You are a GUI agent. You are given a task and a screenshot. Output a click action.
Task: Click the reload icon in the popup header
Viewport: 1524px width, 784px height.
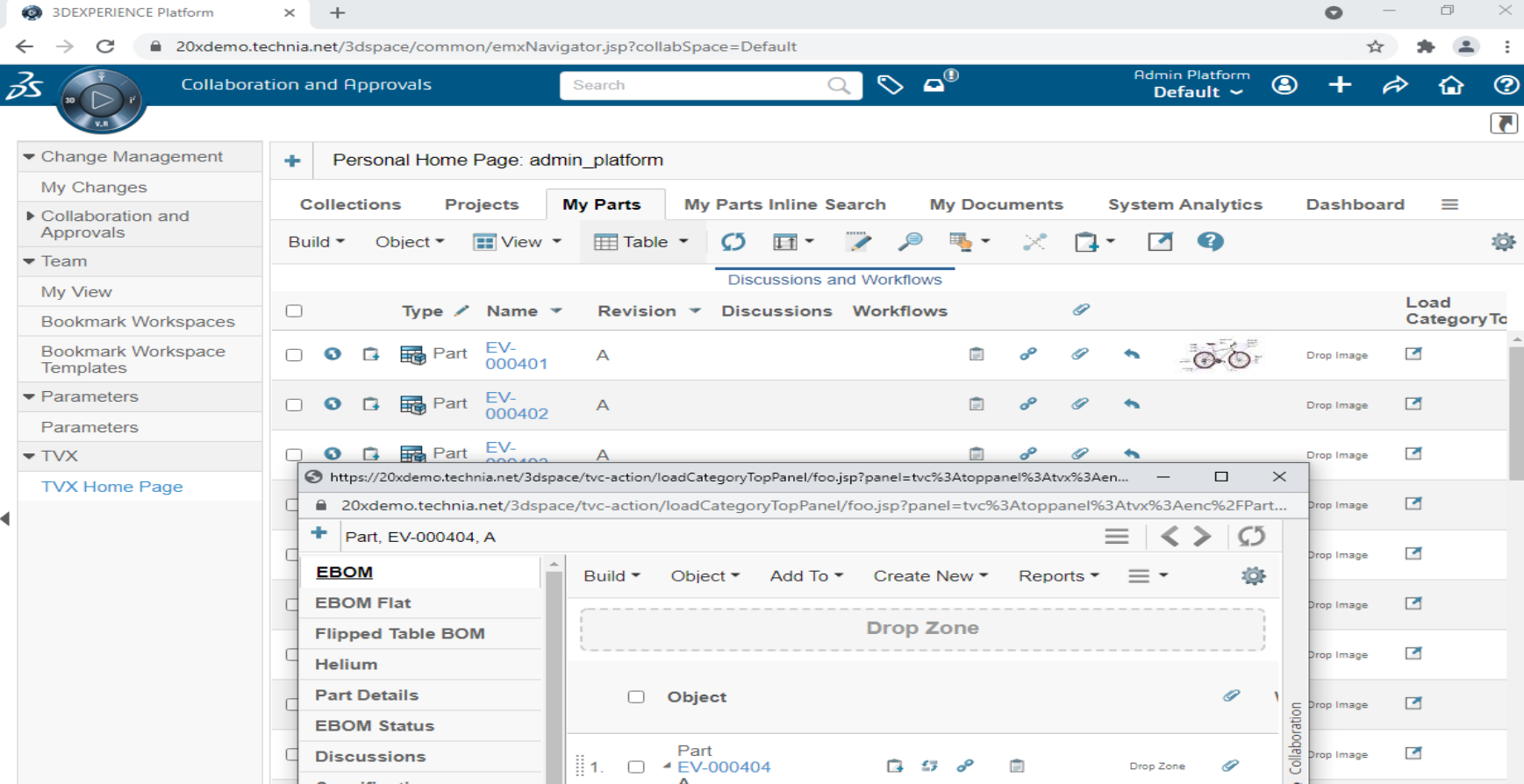point(1251,536)
